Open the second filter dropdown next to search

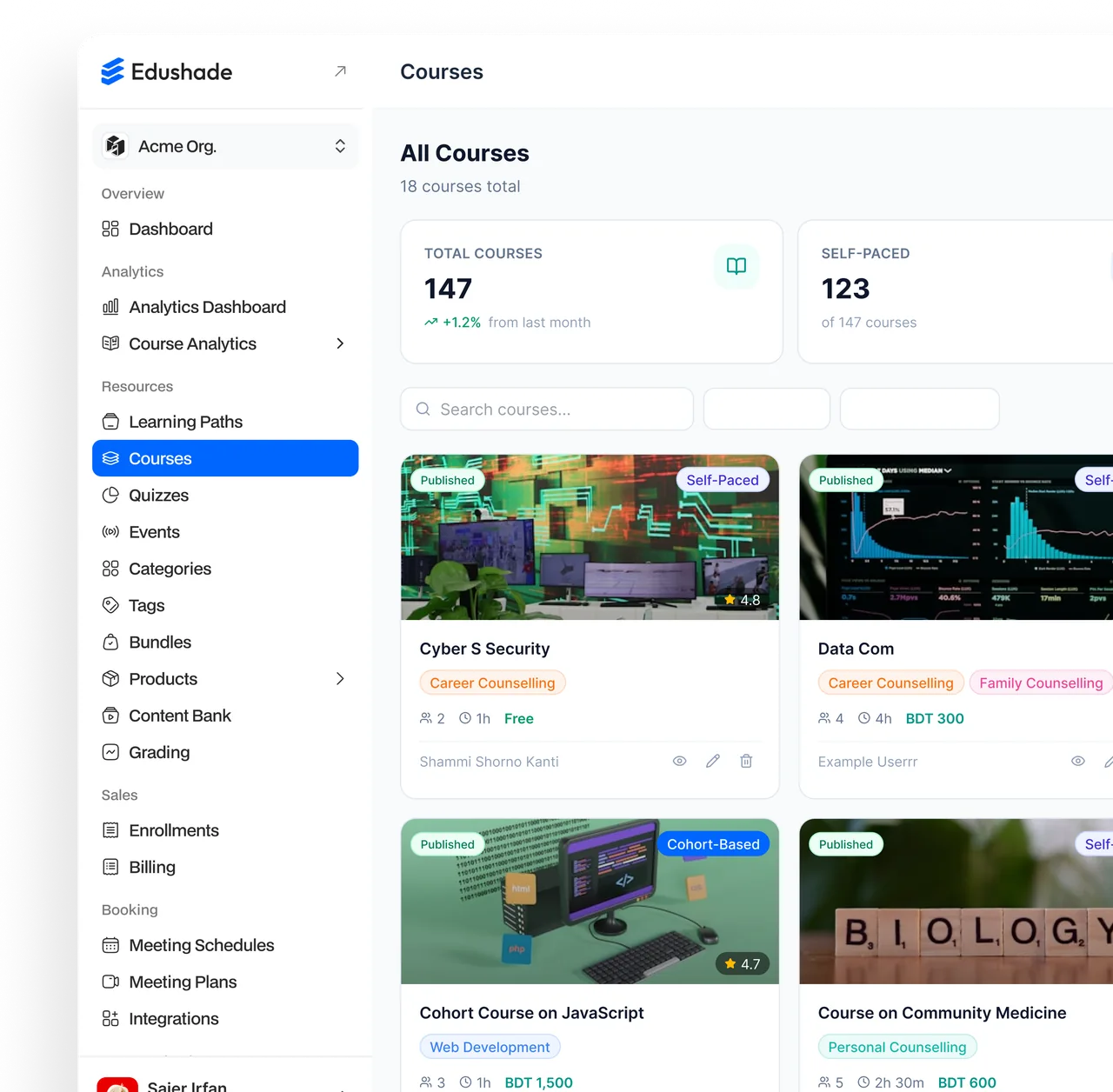tap(920, 409)
